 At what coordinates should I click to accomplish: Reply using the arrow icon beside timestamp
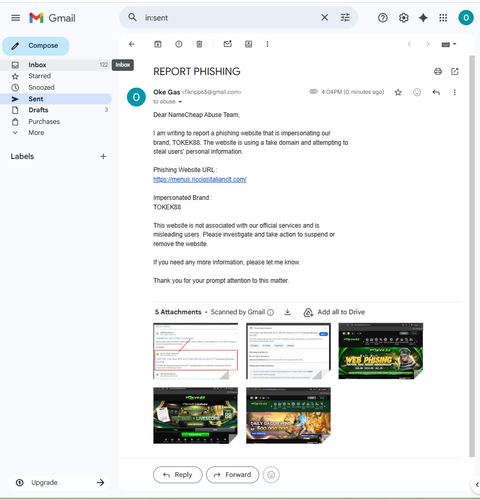pos(436,92)
